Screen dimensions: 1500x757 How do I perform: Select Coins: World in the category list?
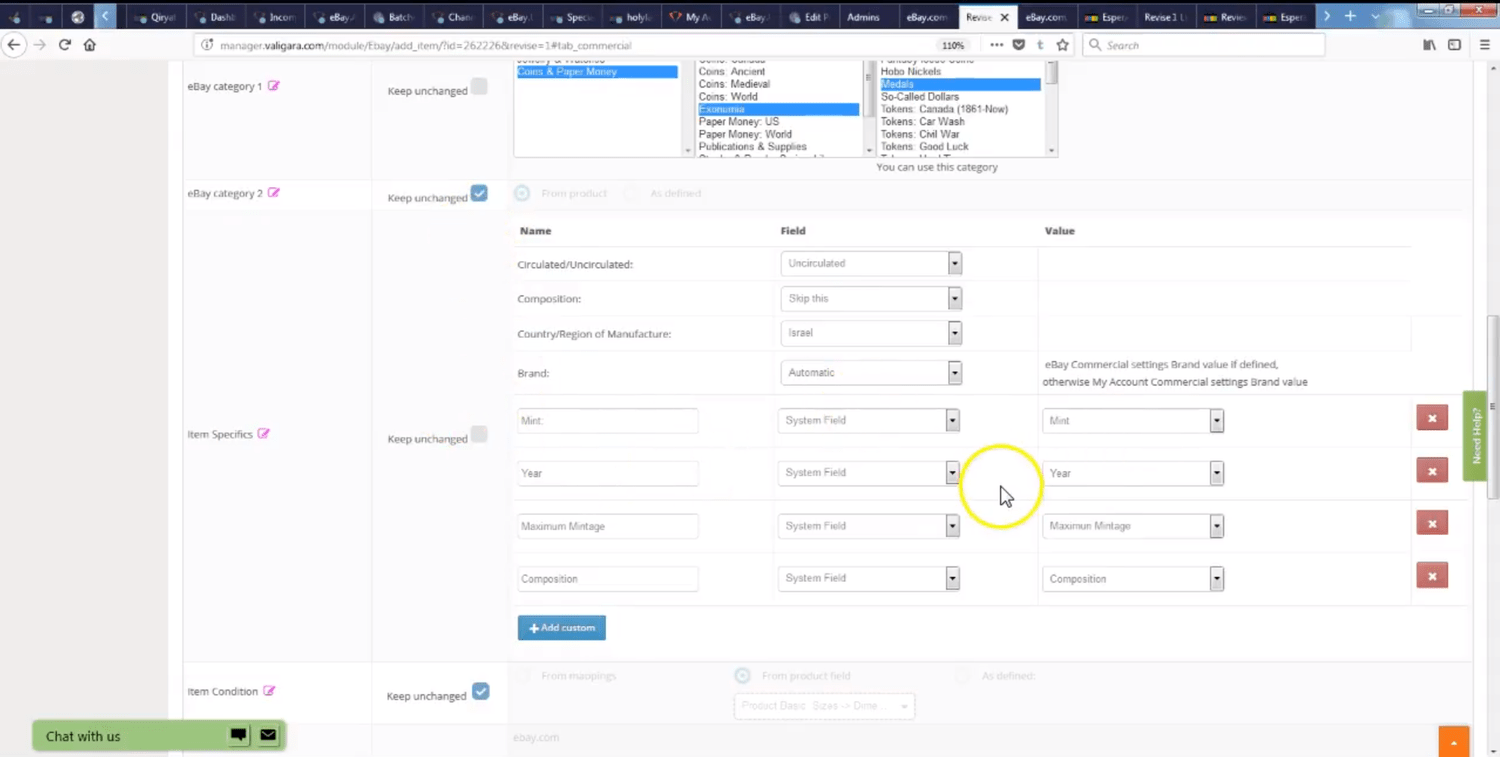coord(729,96)
